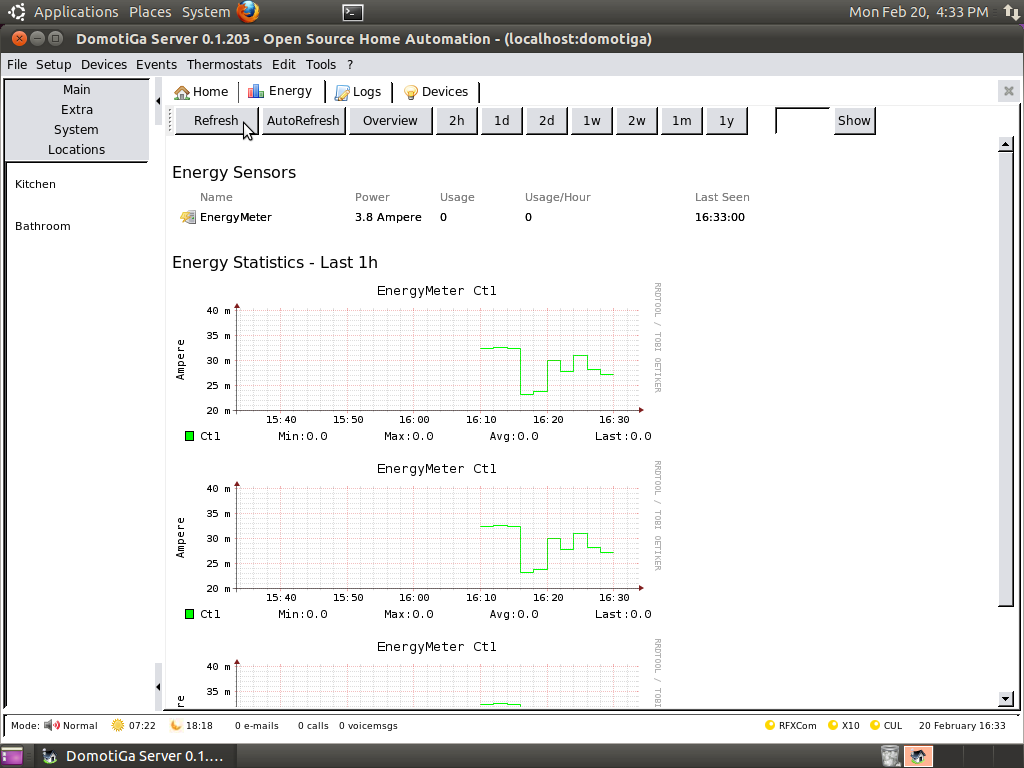Select the 2h time range
The image size is (1024, 768).
pos(456,121)
